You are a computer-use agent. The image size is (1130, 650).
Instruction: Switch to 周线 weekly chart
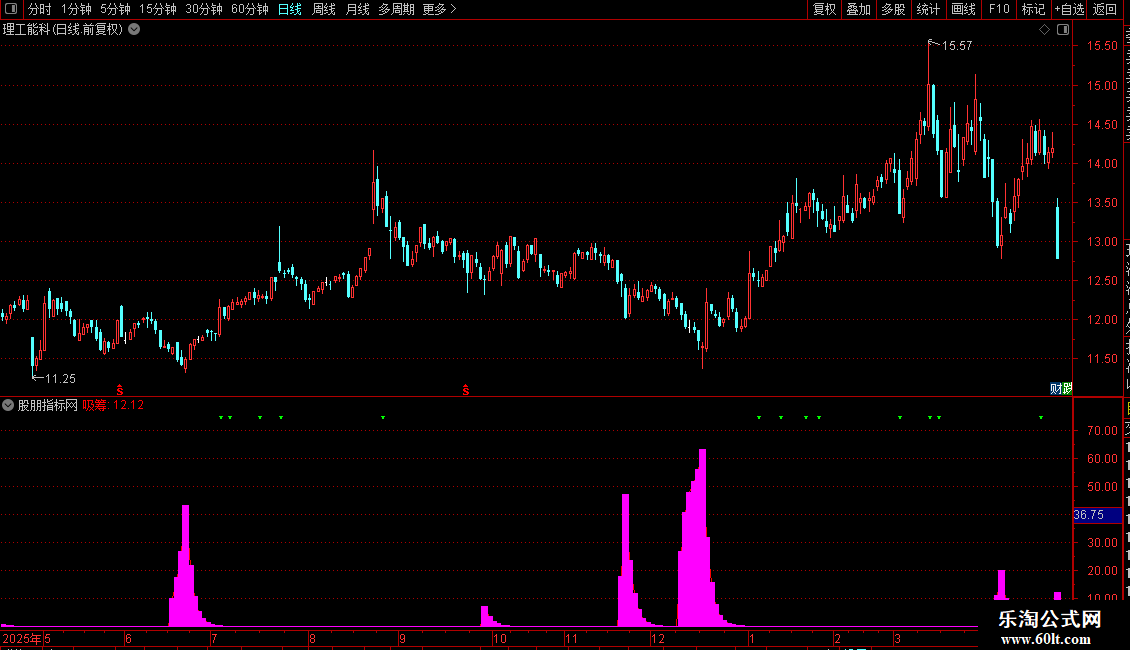point(324,9)
